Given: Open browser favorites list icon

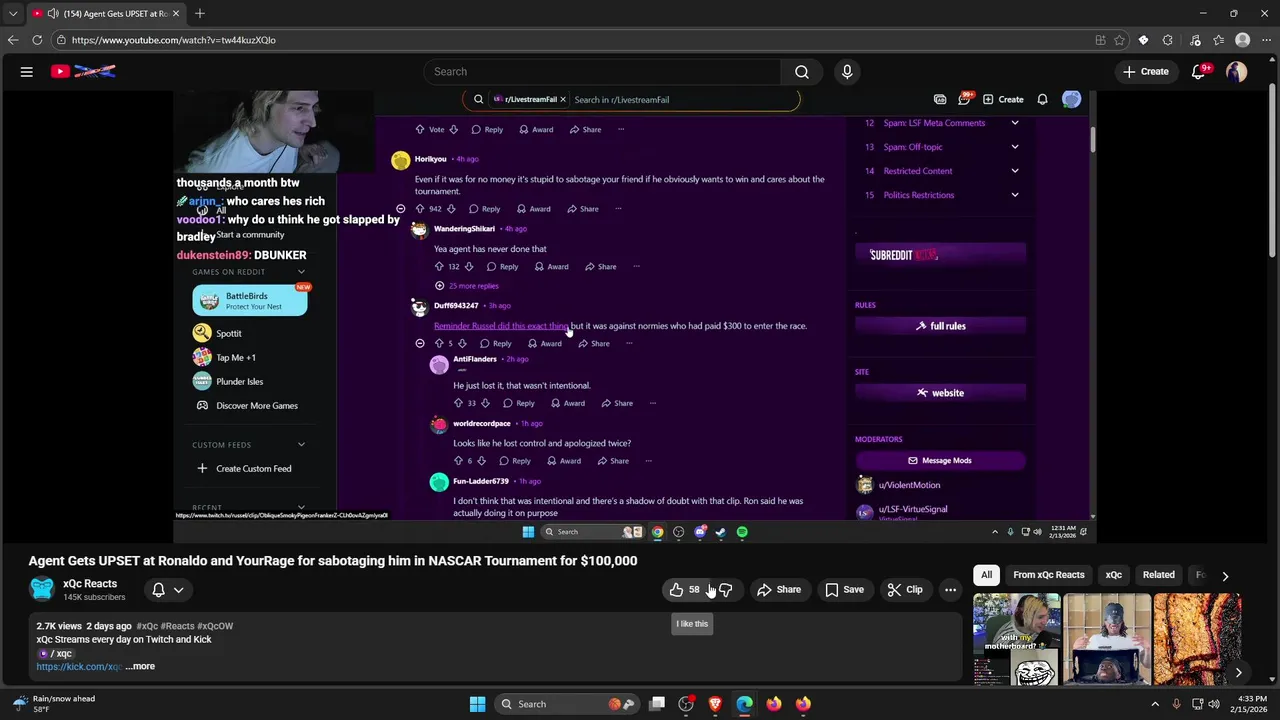Looking at the screenshot, I should click(x=1219, y=40).
